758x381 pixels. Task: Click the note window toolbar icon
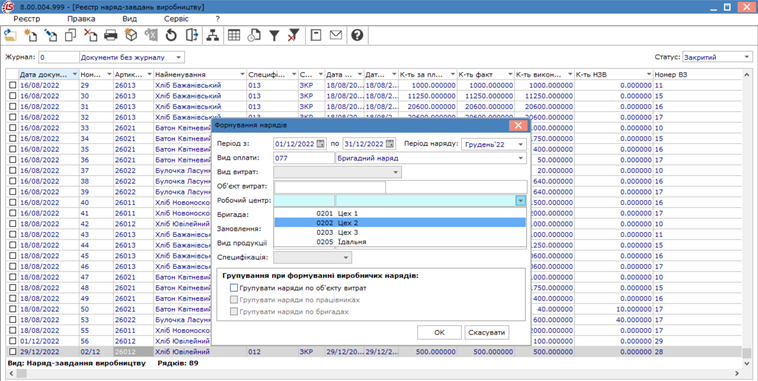pos(316,35)
